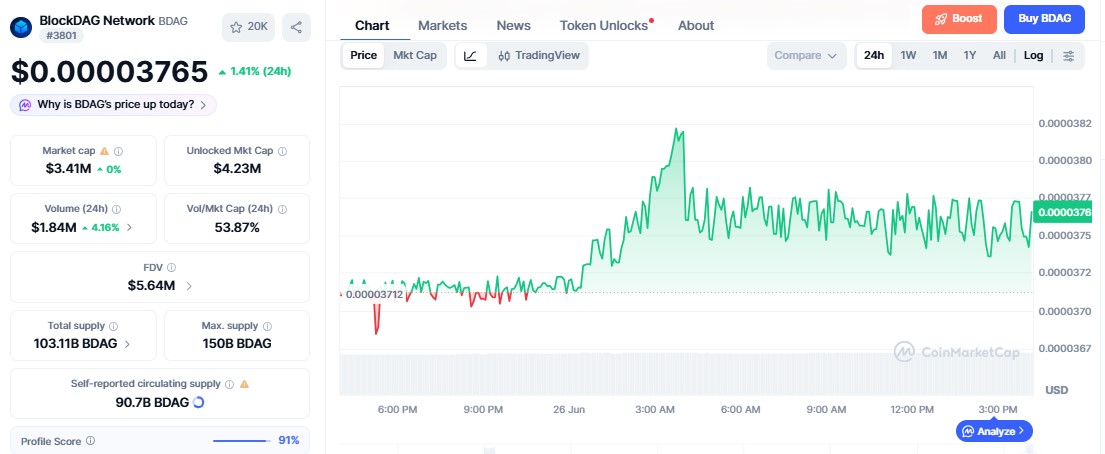The height and width of the screenshot is (454, 1105).
Task: Click the BlockDAG Network logo icon
Action: click(x=21, y=27)
